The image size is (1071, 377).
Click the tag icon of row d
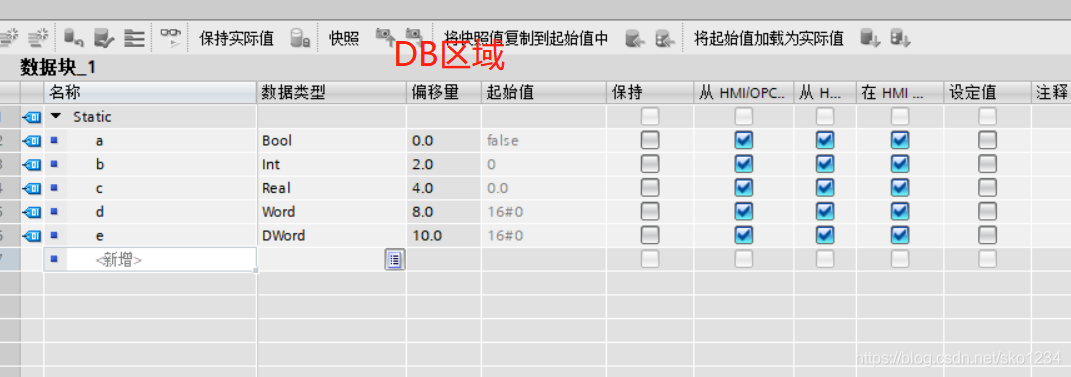[x=32, y=212]
